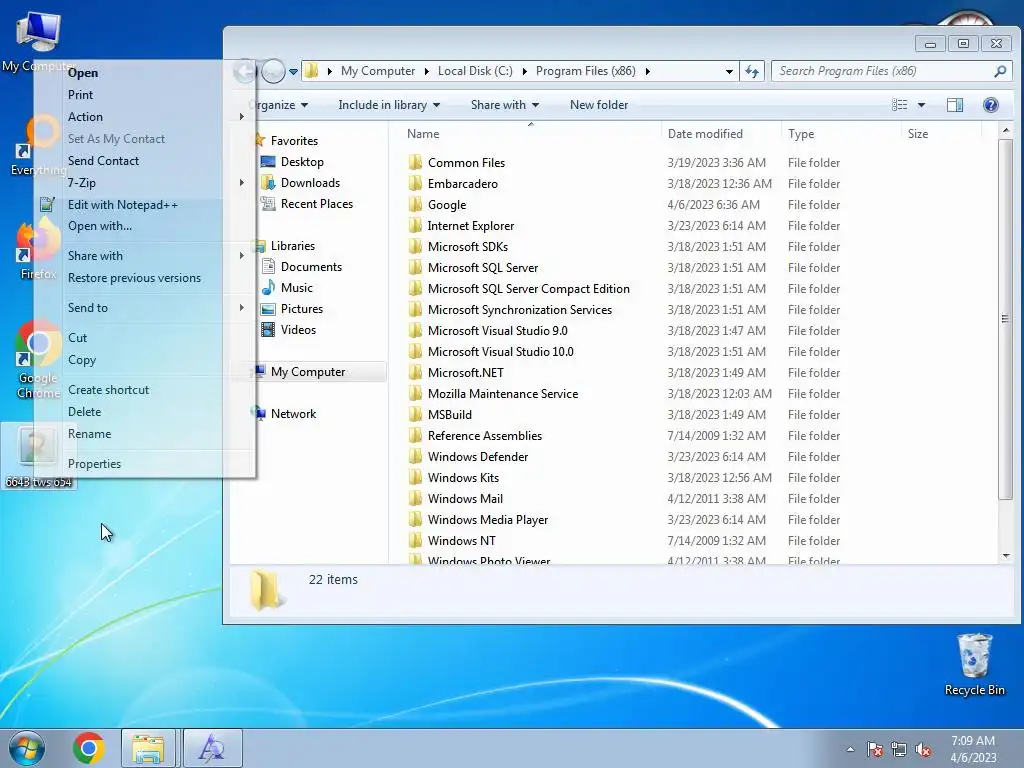Select the Windows Defender folder icon
The width and height of the screenshot is (1024, 768).
415,456
